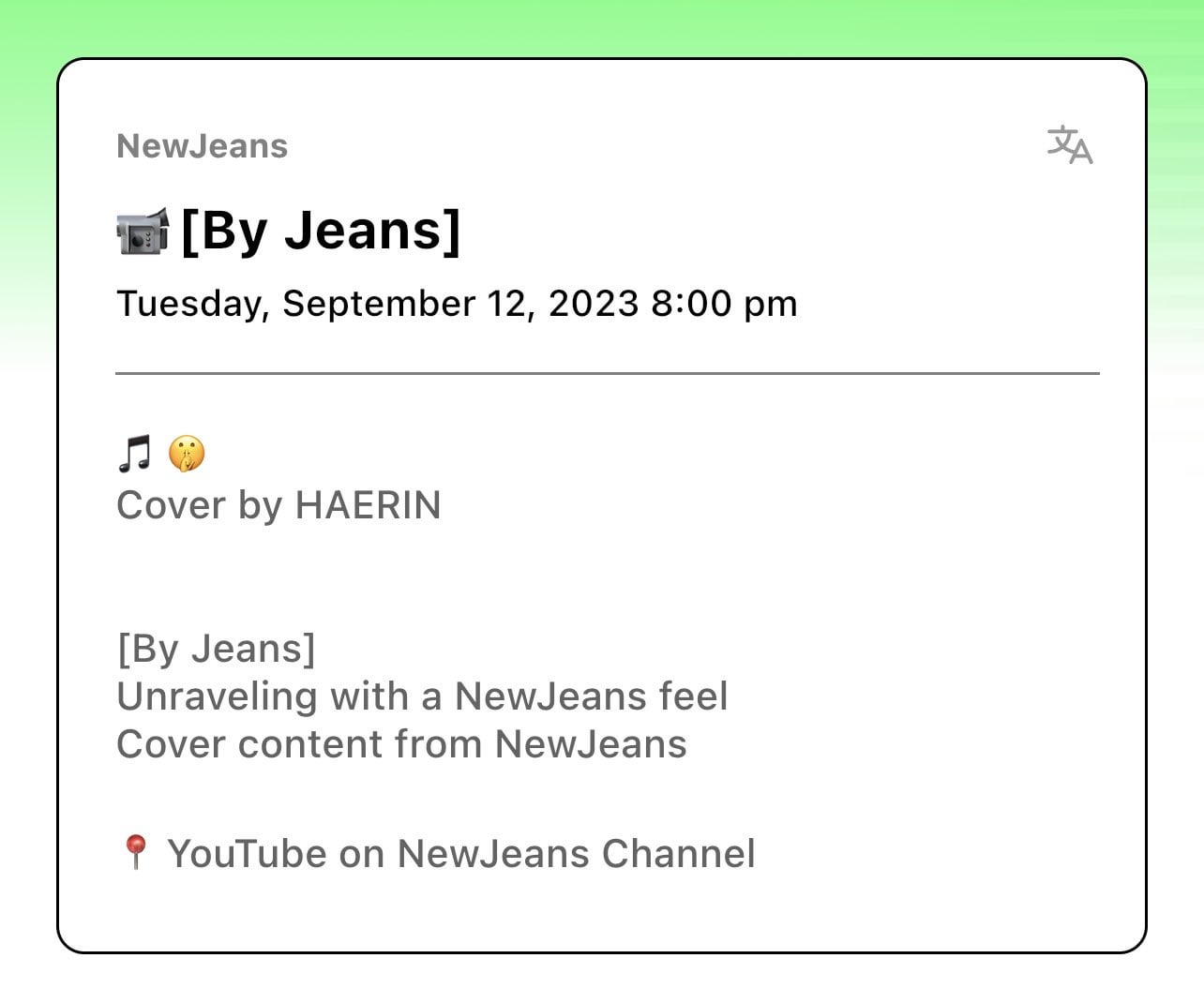This screenshot has height=1003, width=1204.
Task: Click the red pushpin emoji
Action: click(x=136, y=852)
